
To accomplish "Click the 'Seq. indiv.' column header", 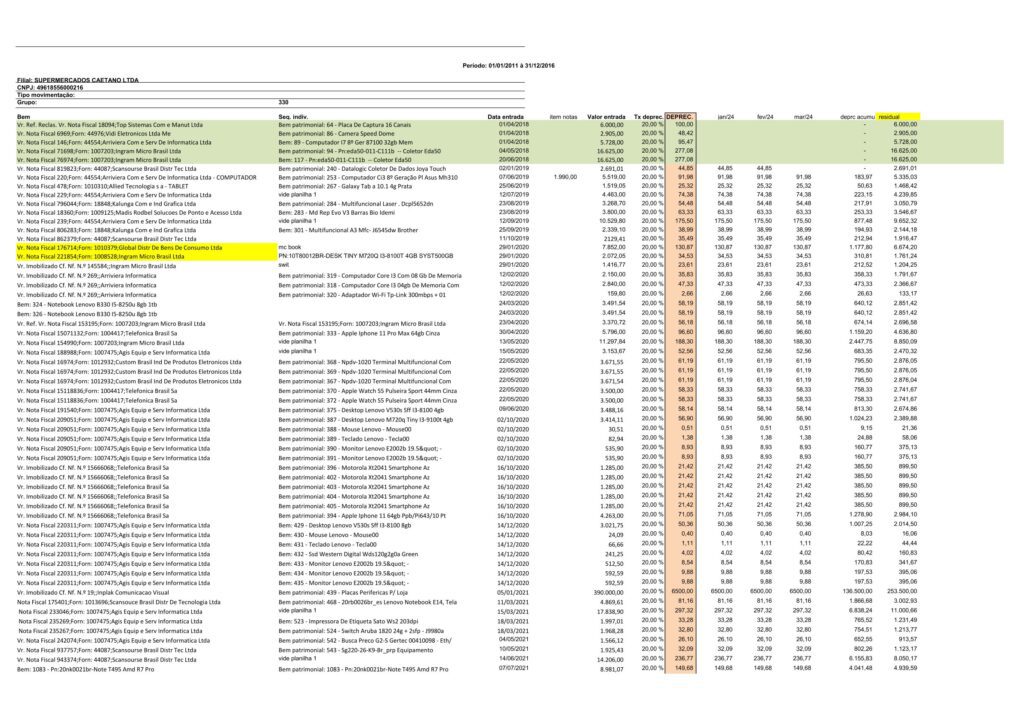I will (x=293, y=117).
